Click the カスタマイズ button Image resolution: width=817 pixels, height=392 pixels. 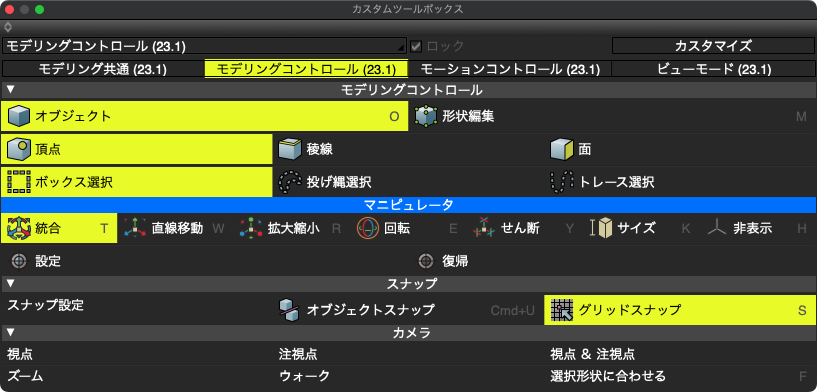(713, 46)
